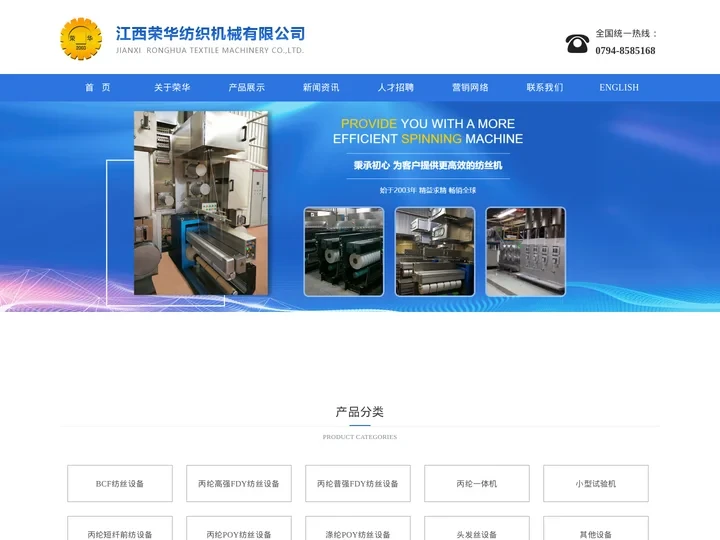The width and height of the screenshot is (720, 540).
Task: Click the telephone hotline icon
Action: tap(577, 43)
